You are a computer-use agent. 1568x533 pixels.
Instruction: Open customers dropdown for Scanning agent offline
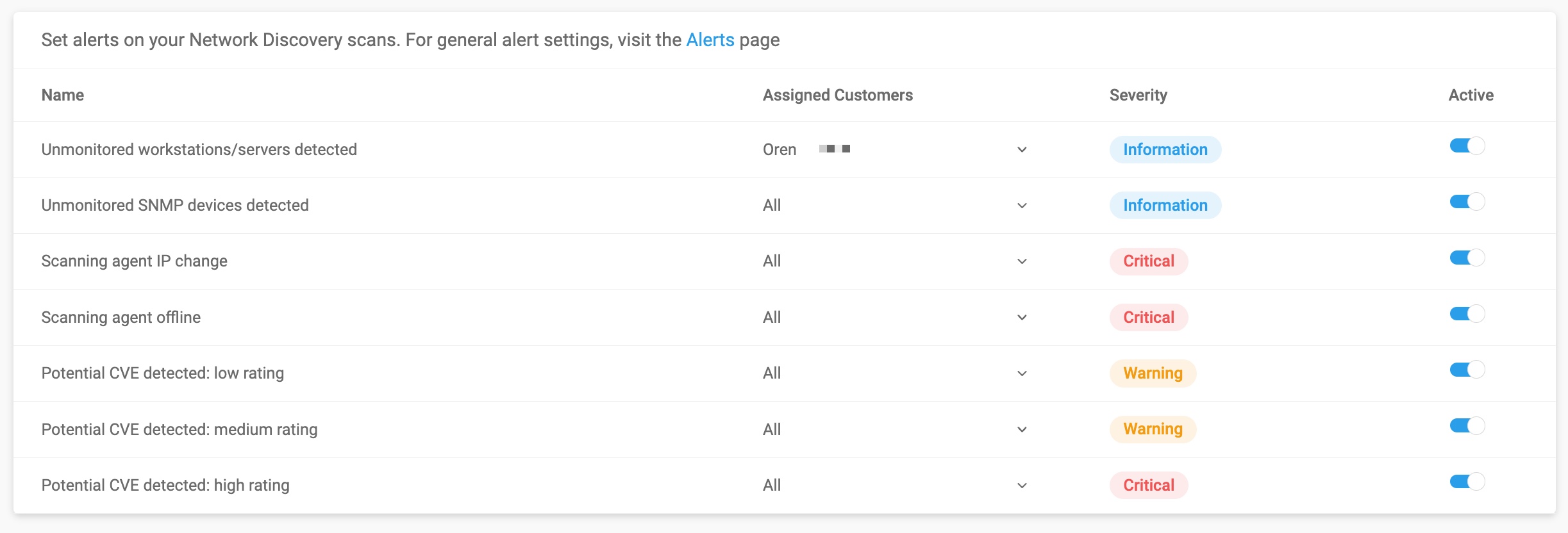pyautogui.click(x=1022, y=318)
